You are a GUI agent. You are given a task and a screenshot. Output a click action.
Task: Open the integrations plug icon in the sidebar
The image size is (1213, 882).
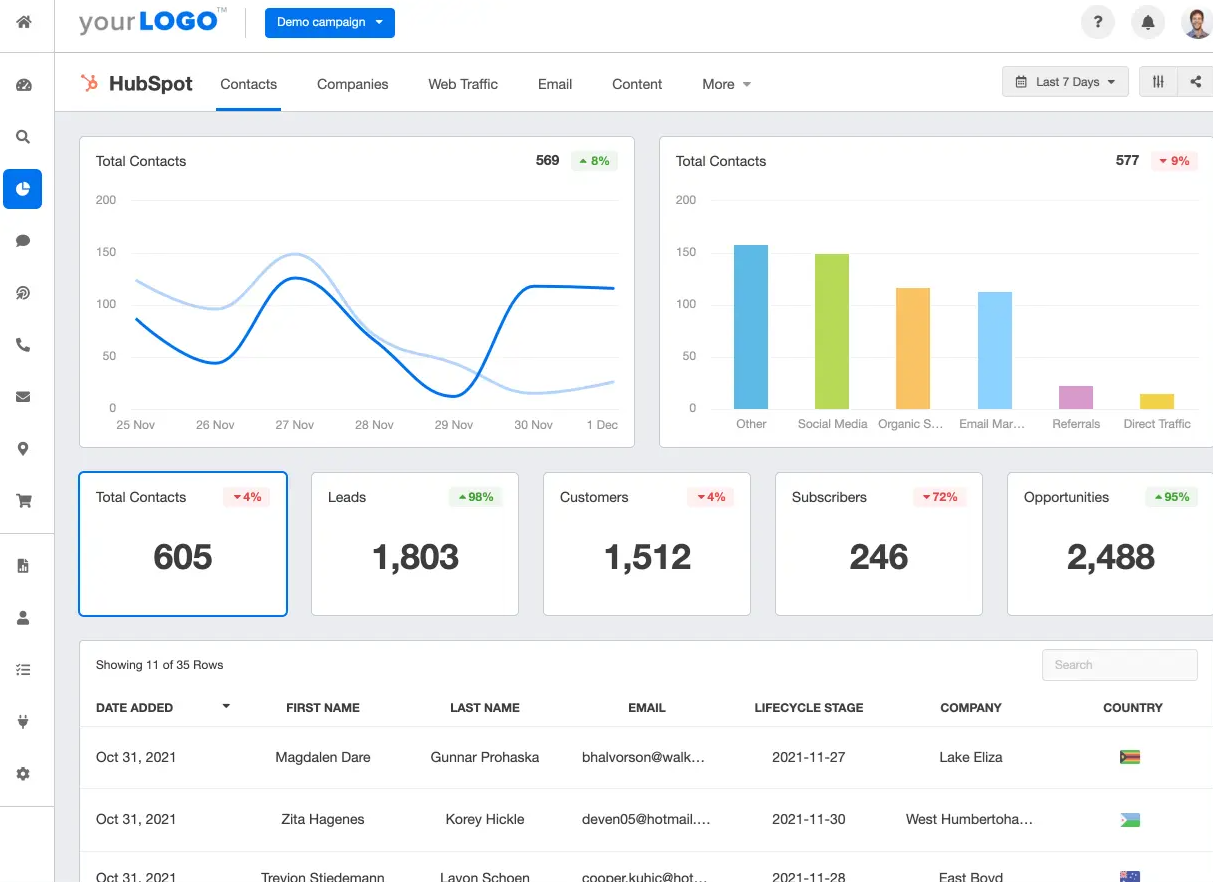22,721
